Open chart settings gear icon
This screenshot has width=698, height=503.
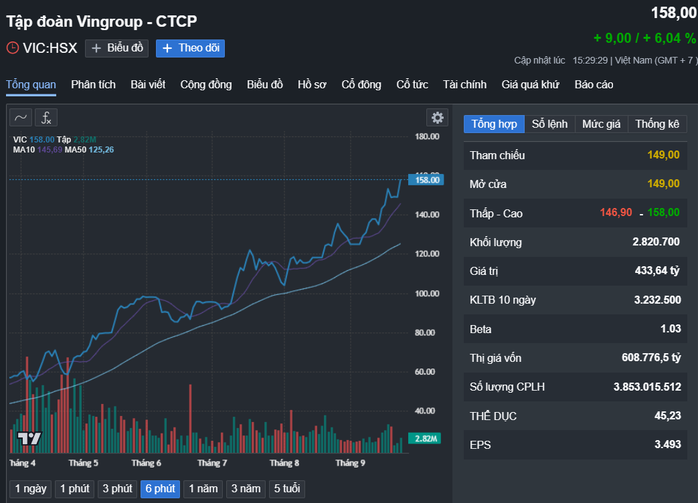coord(436,118)
